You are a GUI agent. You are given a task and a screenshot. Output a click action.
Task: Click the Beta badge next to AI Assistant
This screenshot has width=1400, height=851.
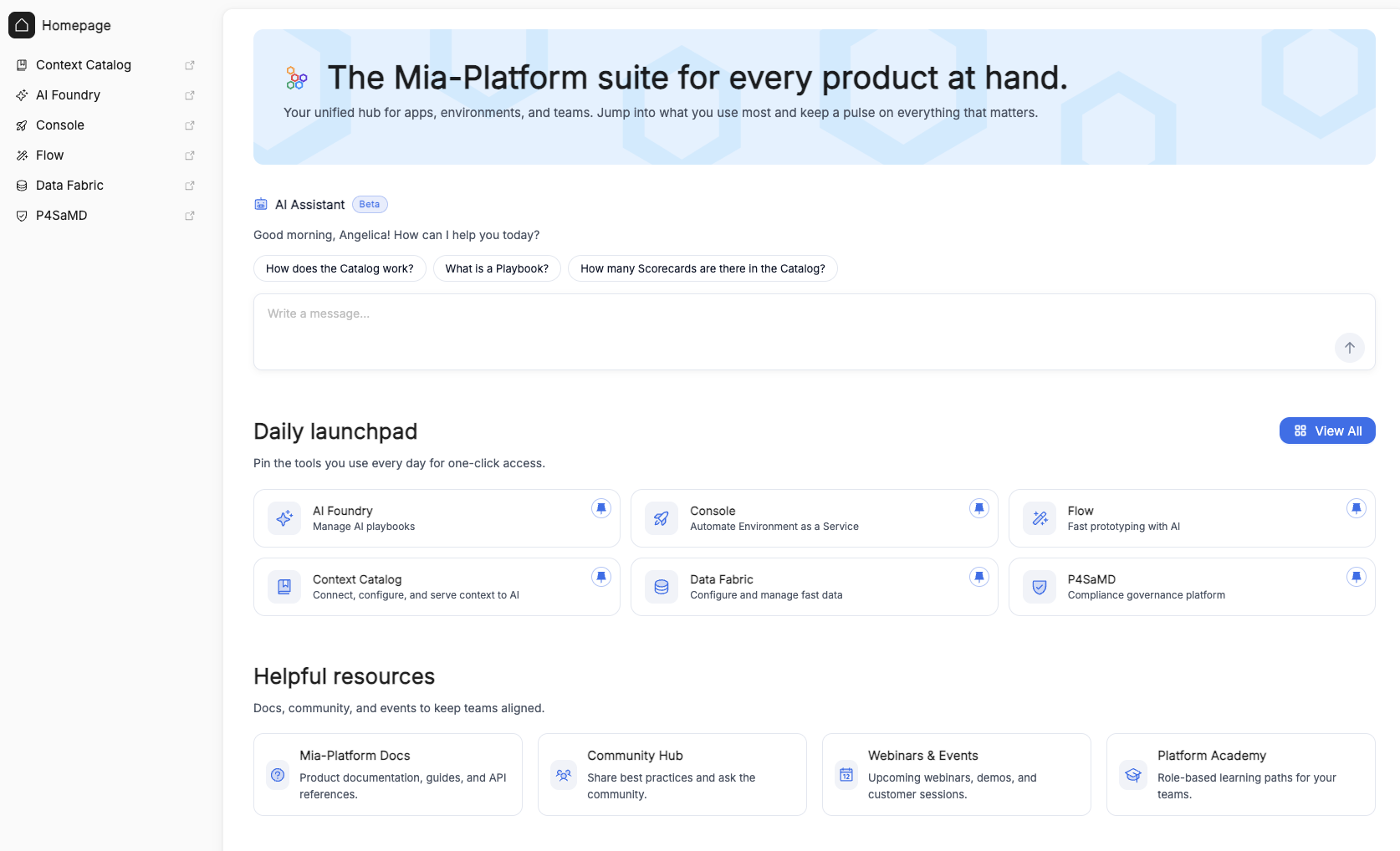point(370,205)
